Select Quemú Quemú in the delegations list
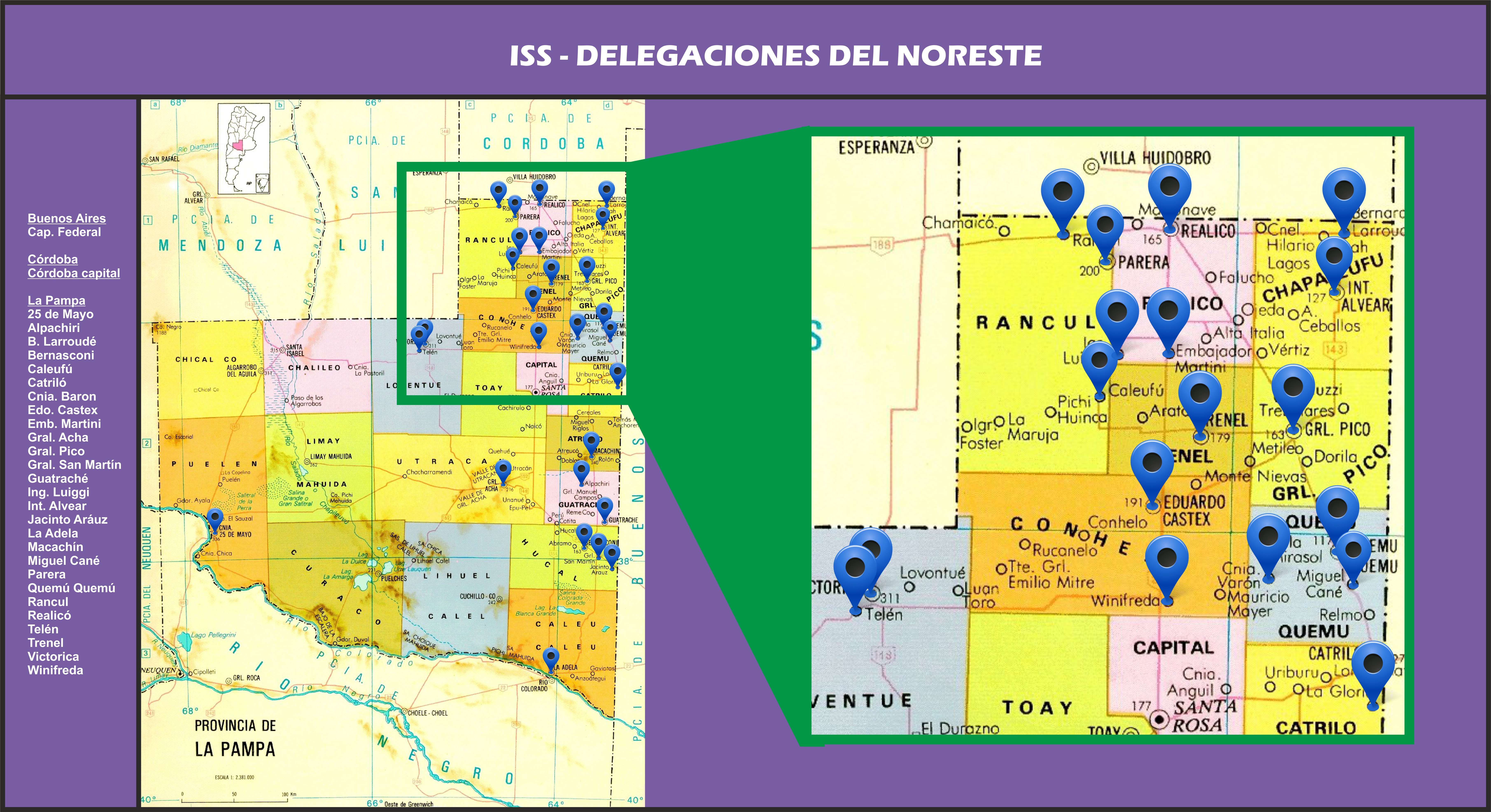Screen dimensions: 1491x812 (x=71, y=588)
